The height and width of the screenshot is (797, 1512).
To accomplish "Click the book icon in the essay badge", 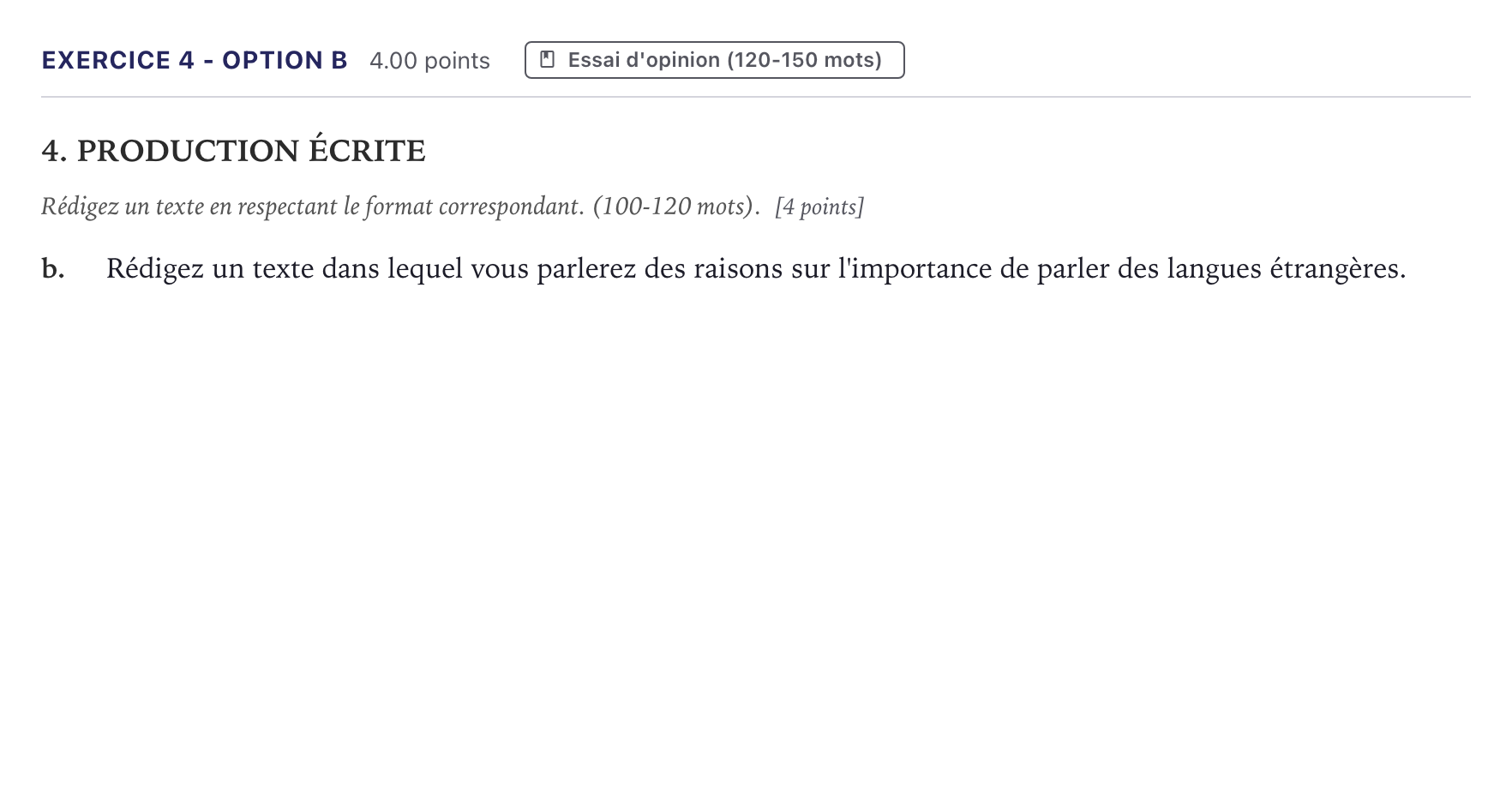I will click(x=547, y=60).
